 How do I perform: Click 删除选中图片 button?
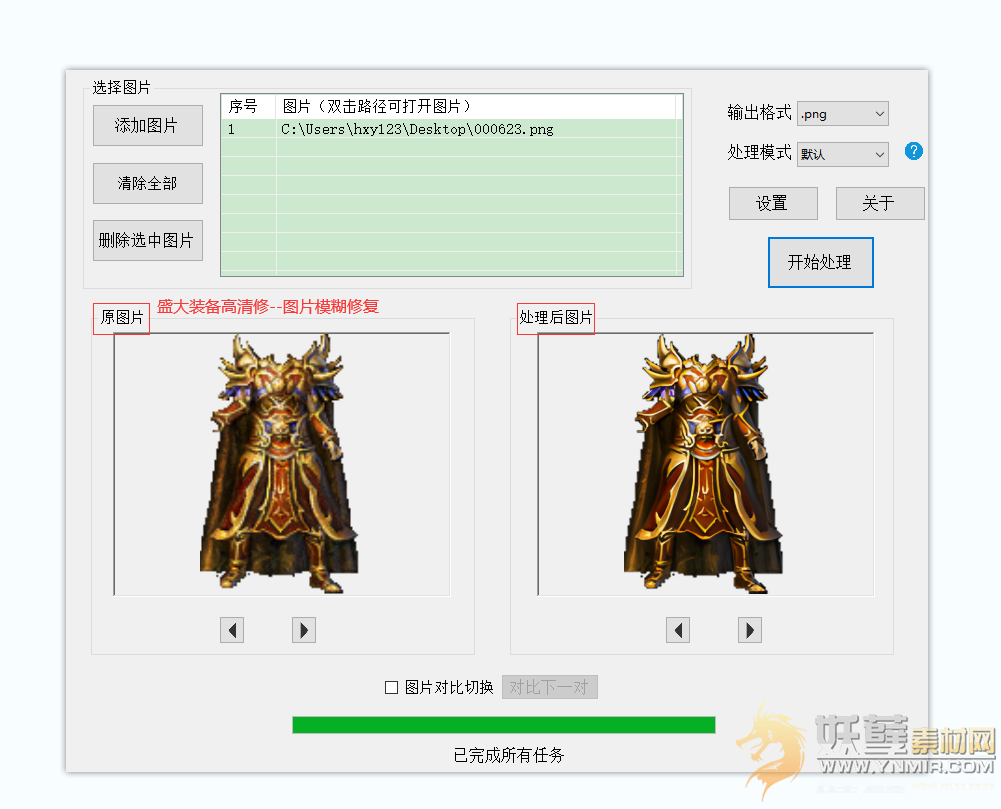coord(147,240)
